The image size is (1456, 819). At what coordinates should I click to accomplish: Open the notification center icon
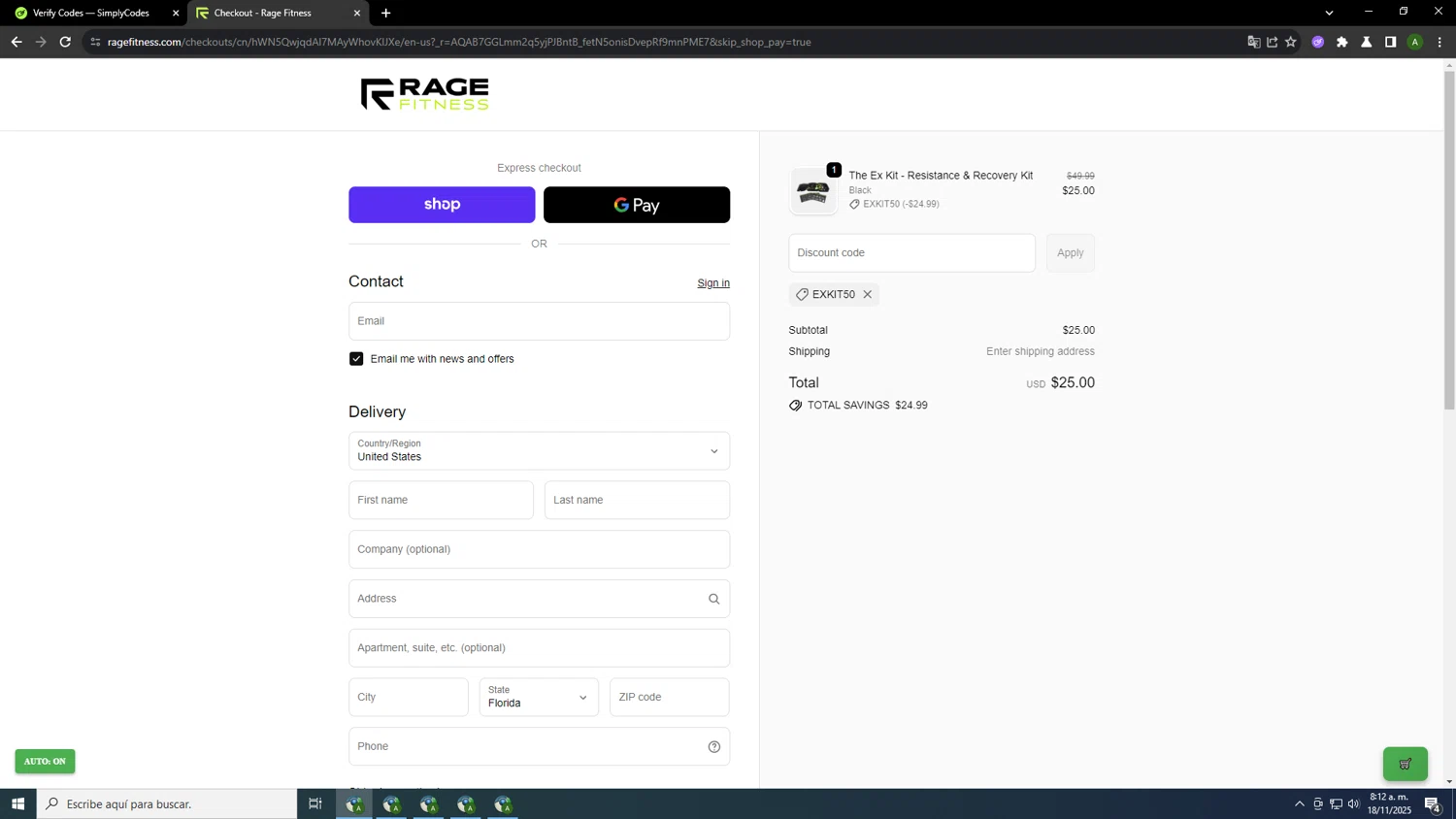click(1432, 803)
